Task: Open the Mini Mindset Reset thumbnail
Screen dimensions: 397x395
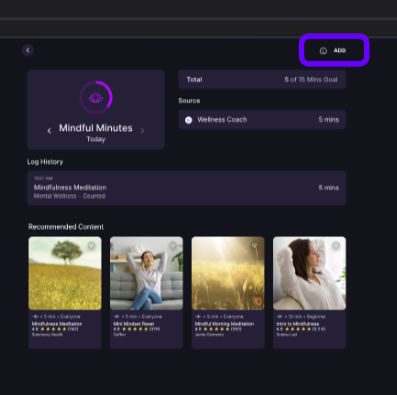Action: tap(146, 273)
